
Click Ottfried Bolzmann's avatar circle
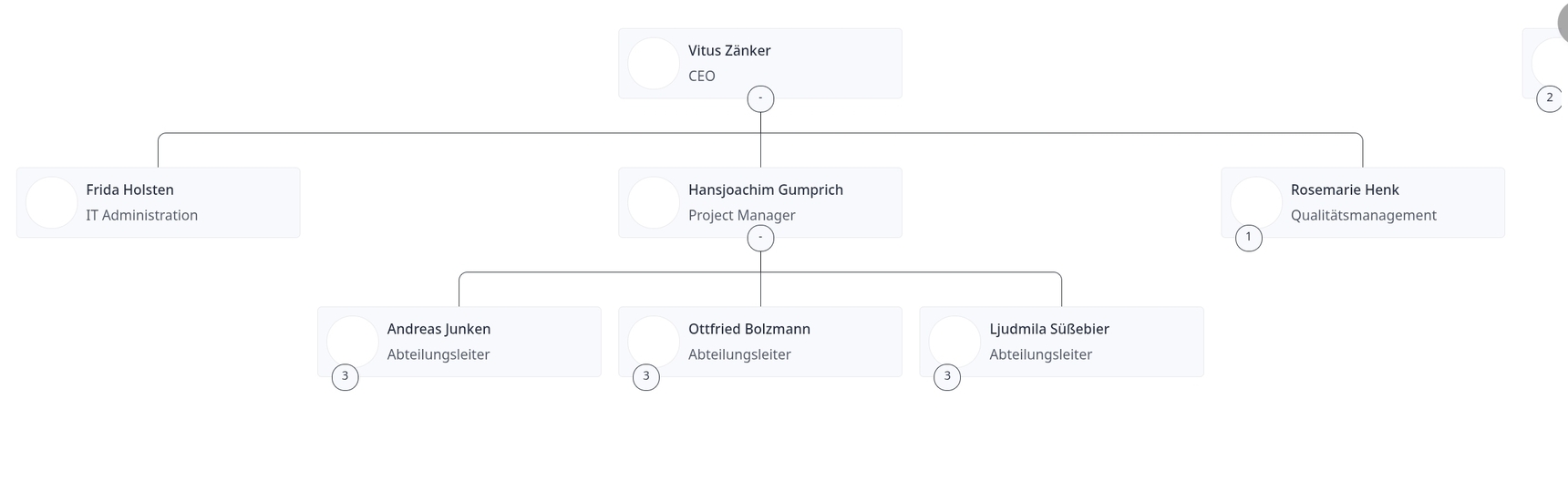654,342
